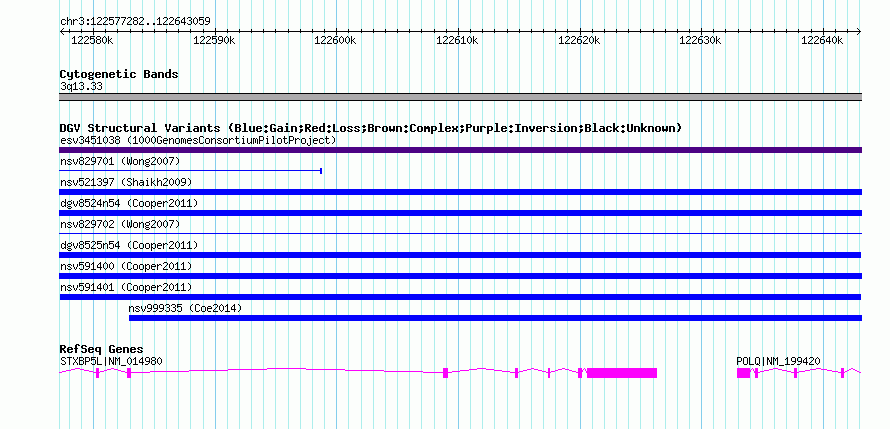Image resolution: width=890 pixels, height=429 pixels.
Task: Click the nsv829701 (Wong2007) label
Action: (120, 162)
